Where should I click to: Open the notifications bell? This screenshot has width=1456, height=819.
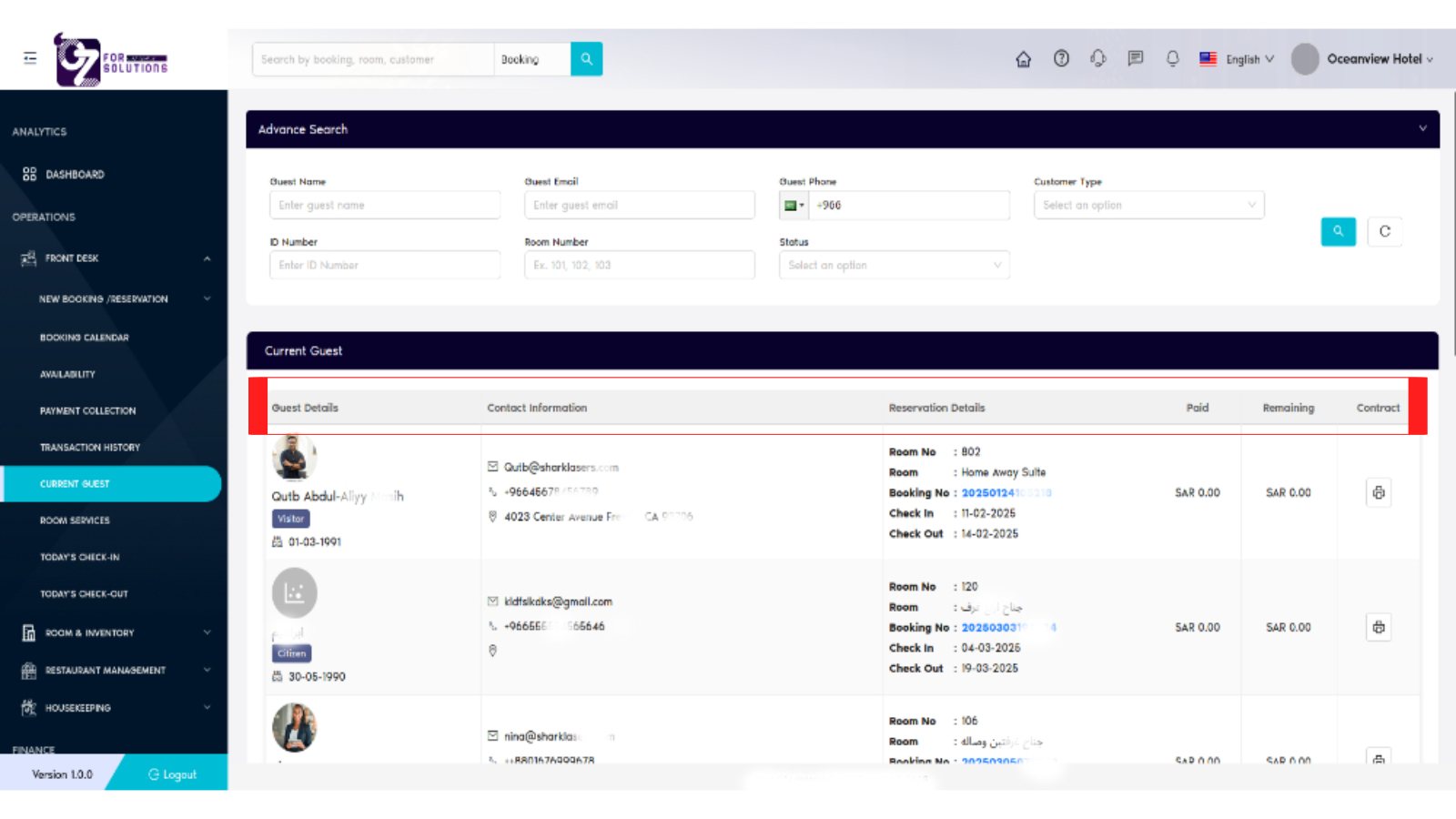pos(1172,58)
